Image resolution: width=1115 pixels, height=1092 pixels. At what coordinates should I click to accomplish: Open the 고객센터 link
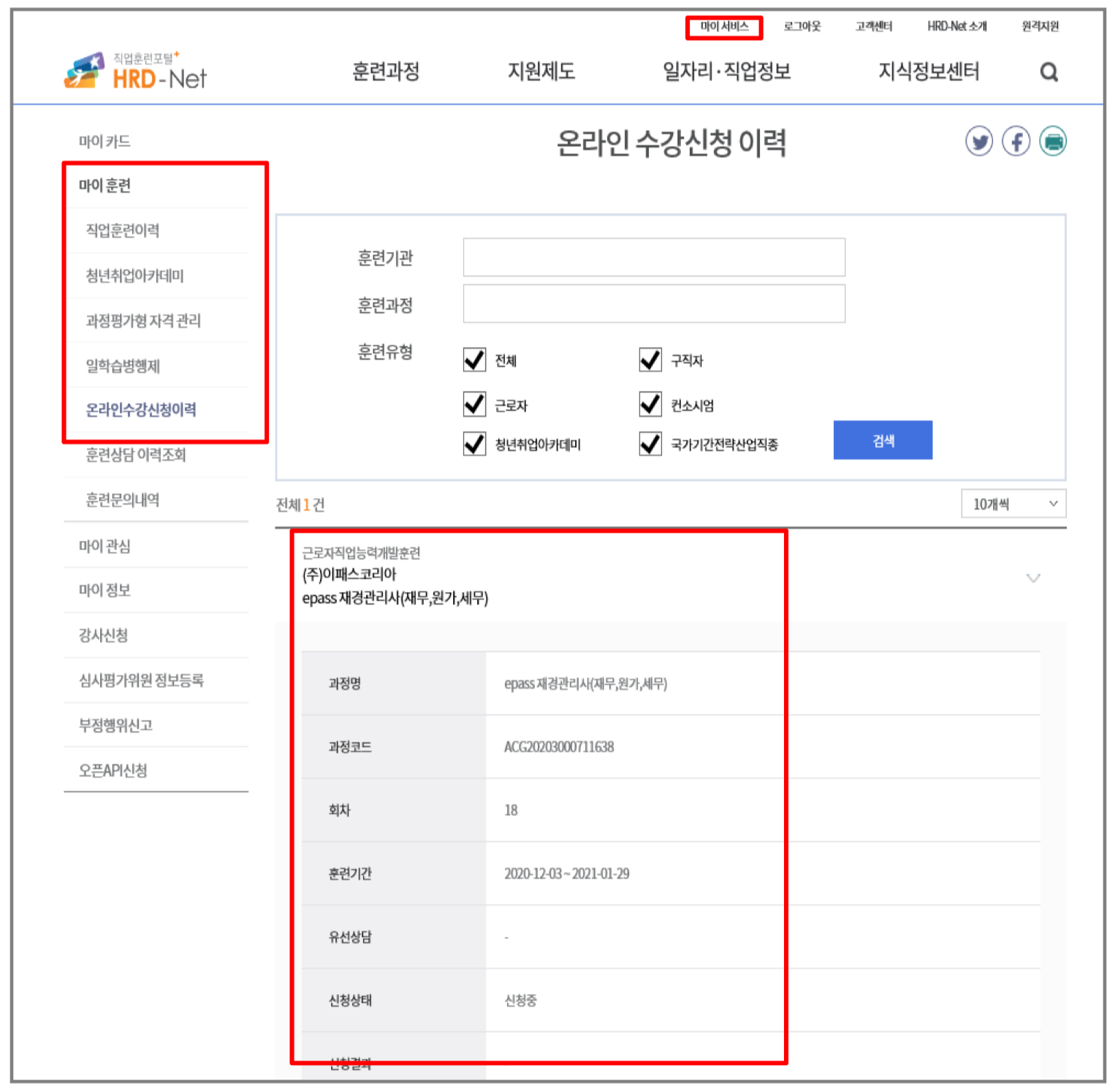pos(874,27)
